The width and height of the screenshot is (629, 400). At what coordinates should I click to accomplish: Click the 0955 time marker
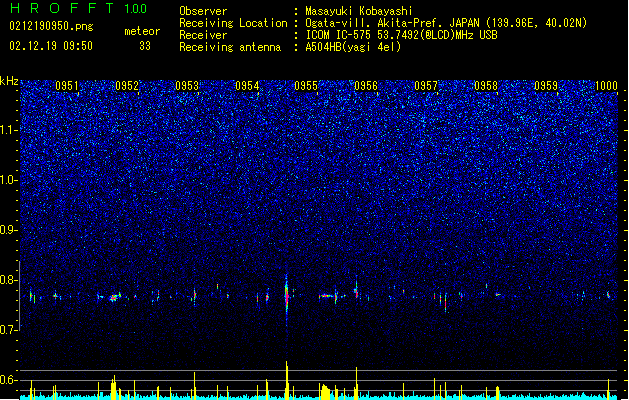click(306, 86)
